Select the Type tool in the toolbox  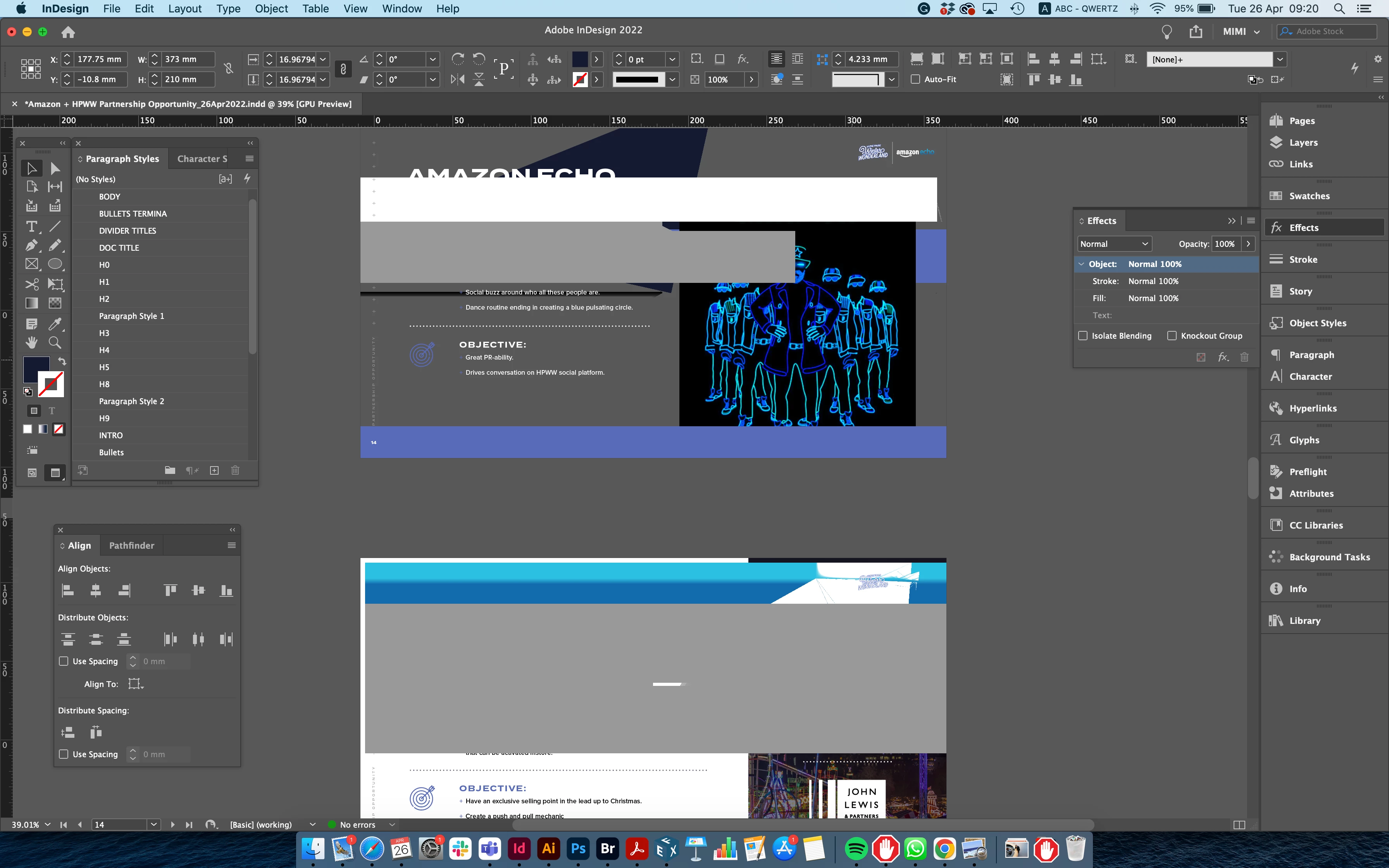pos(31,226)
